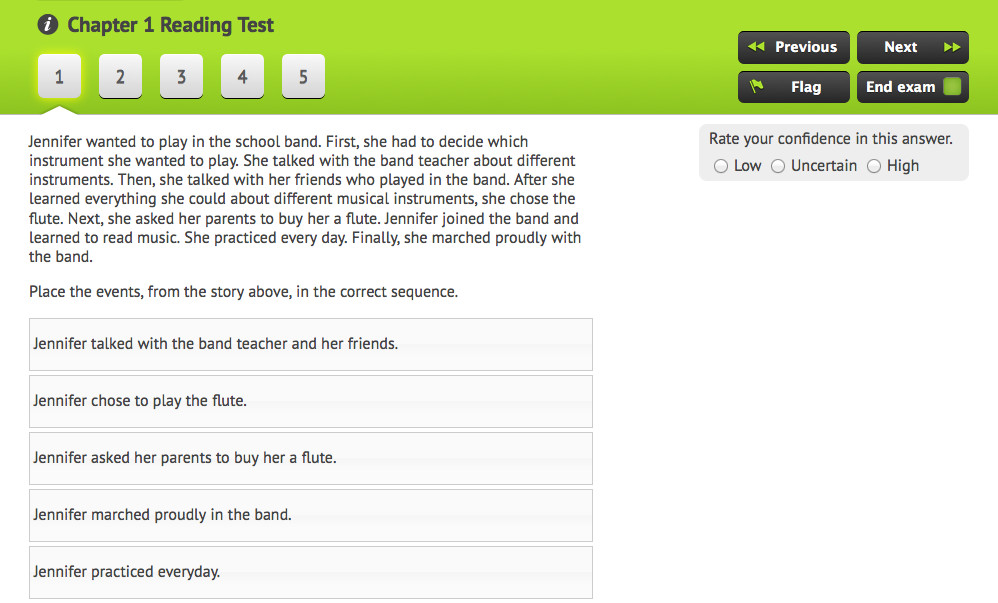Select High confidence rating
The width and height of the screenshot is (998, 603).
[x=874, y=166]
